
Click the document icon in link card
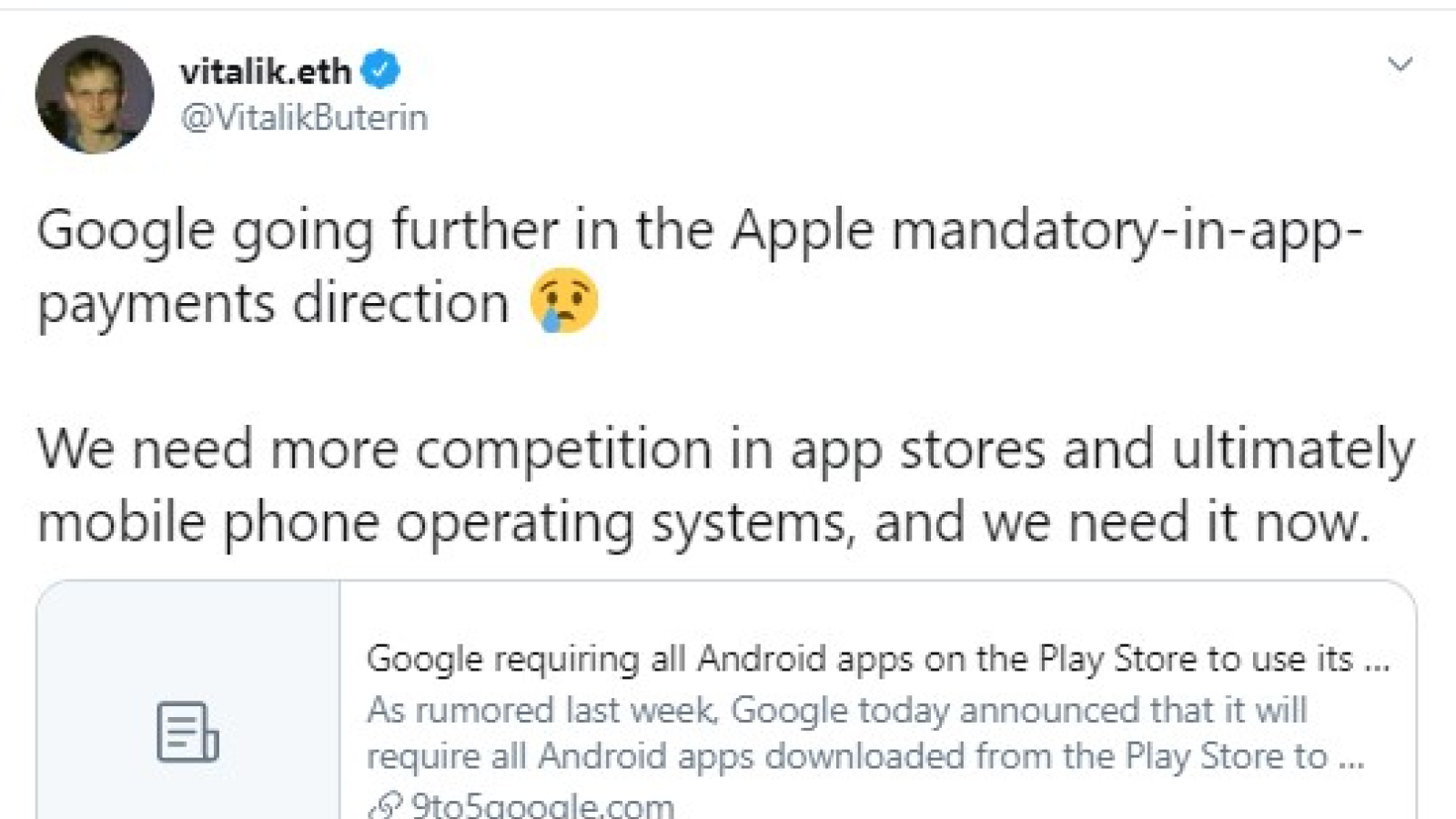pyautogui.click(x=187, y=732)
